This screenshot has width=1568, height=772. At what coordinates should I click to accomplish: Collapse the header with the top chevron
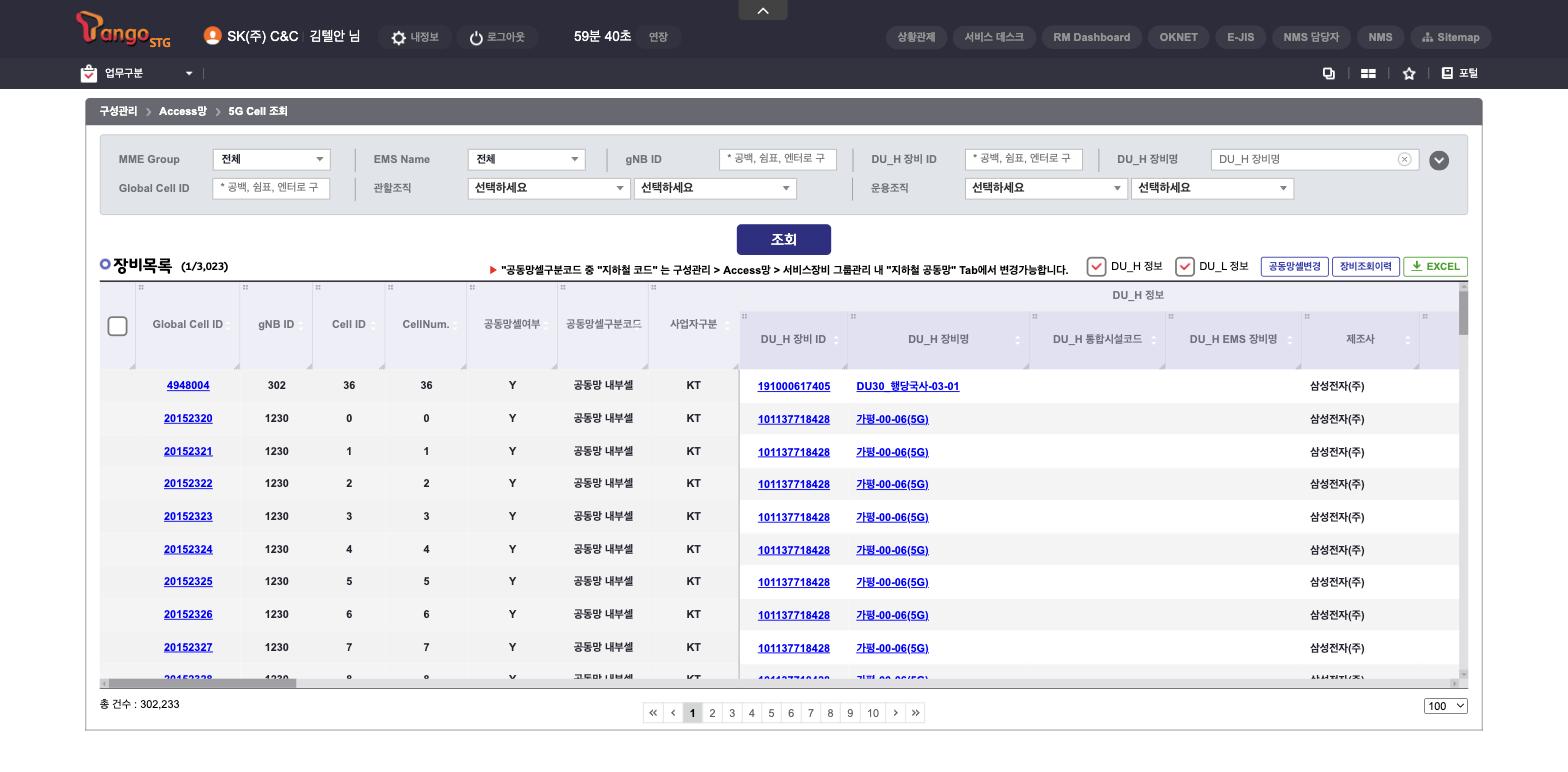763,10
